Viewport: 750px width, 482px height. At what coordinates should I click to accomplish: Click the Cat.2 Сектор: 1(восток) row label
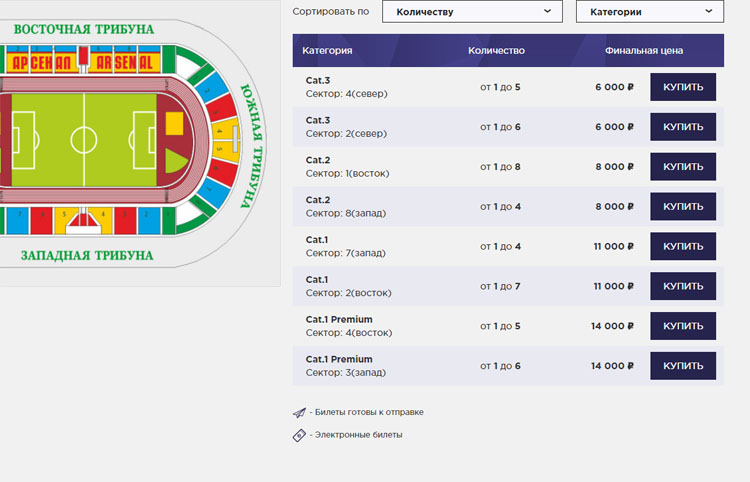tap(347, 167)
